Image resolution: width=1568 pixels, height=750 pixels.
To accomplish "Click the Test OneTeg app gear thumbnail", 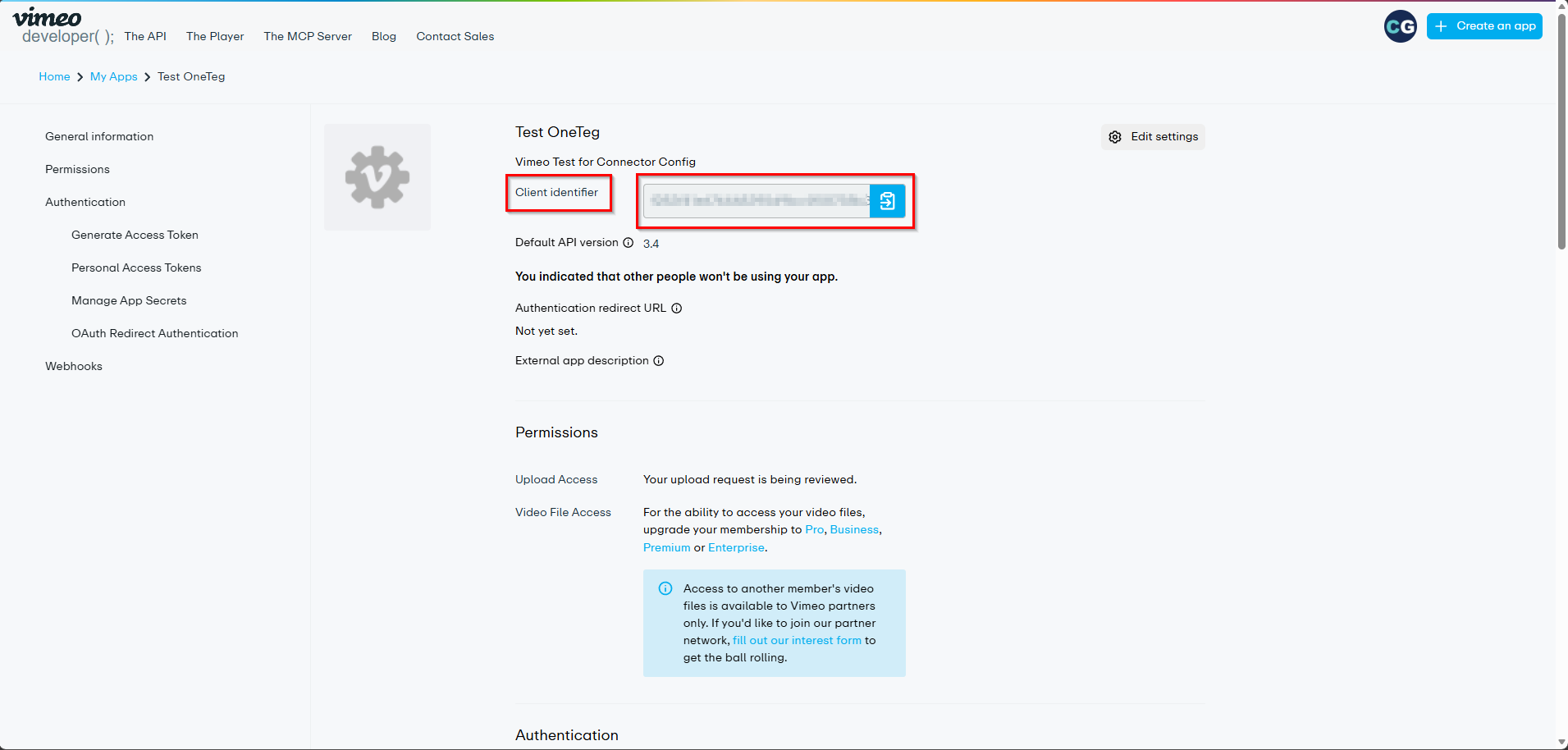I will 377,177.
